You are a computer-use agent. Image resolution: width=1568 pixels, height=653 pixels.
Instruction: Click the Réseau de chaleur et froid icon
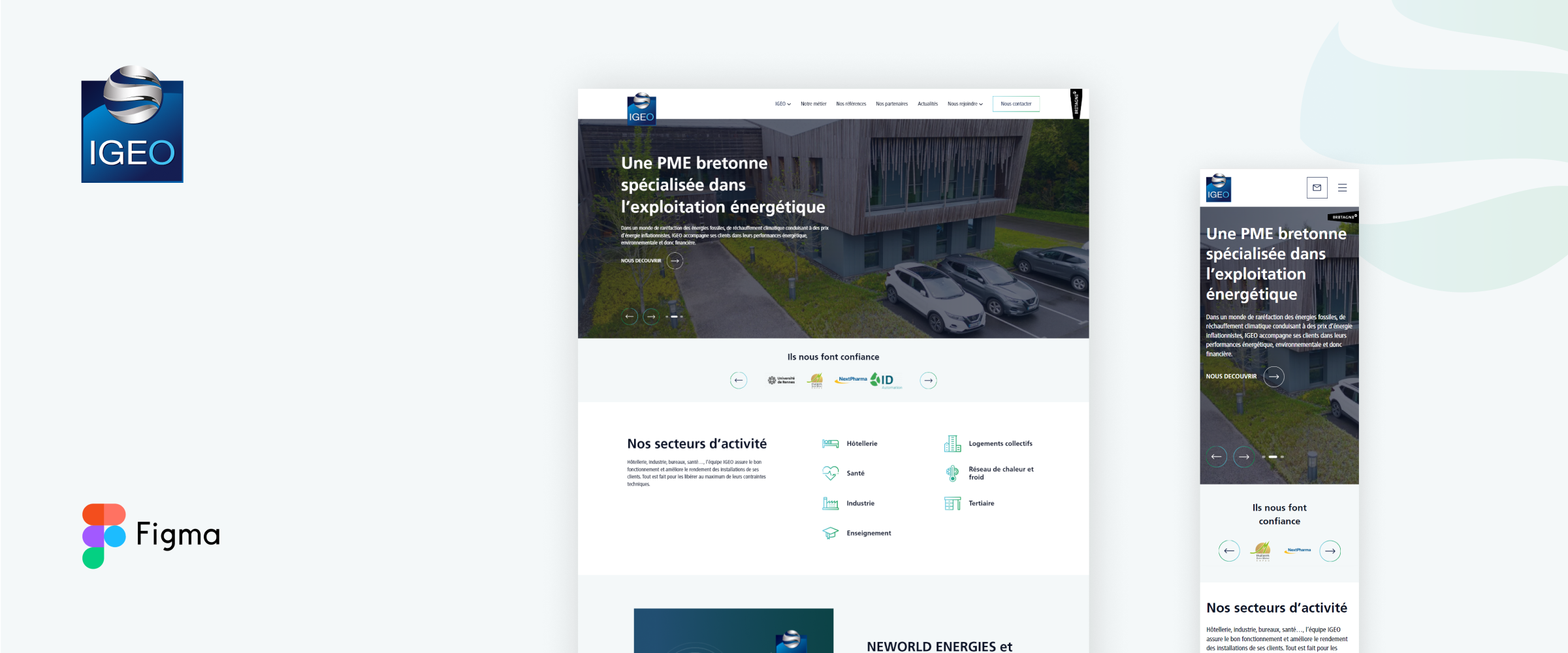coord(952,473)
